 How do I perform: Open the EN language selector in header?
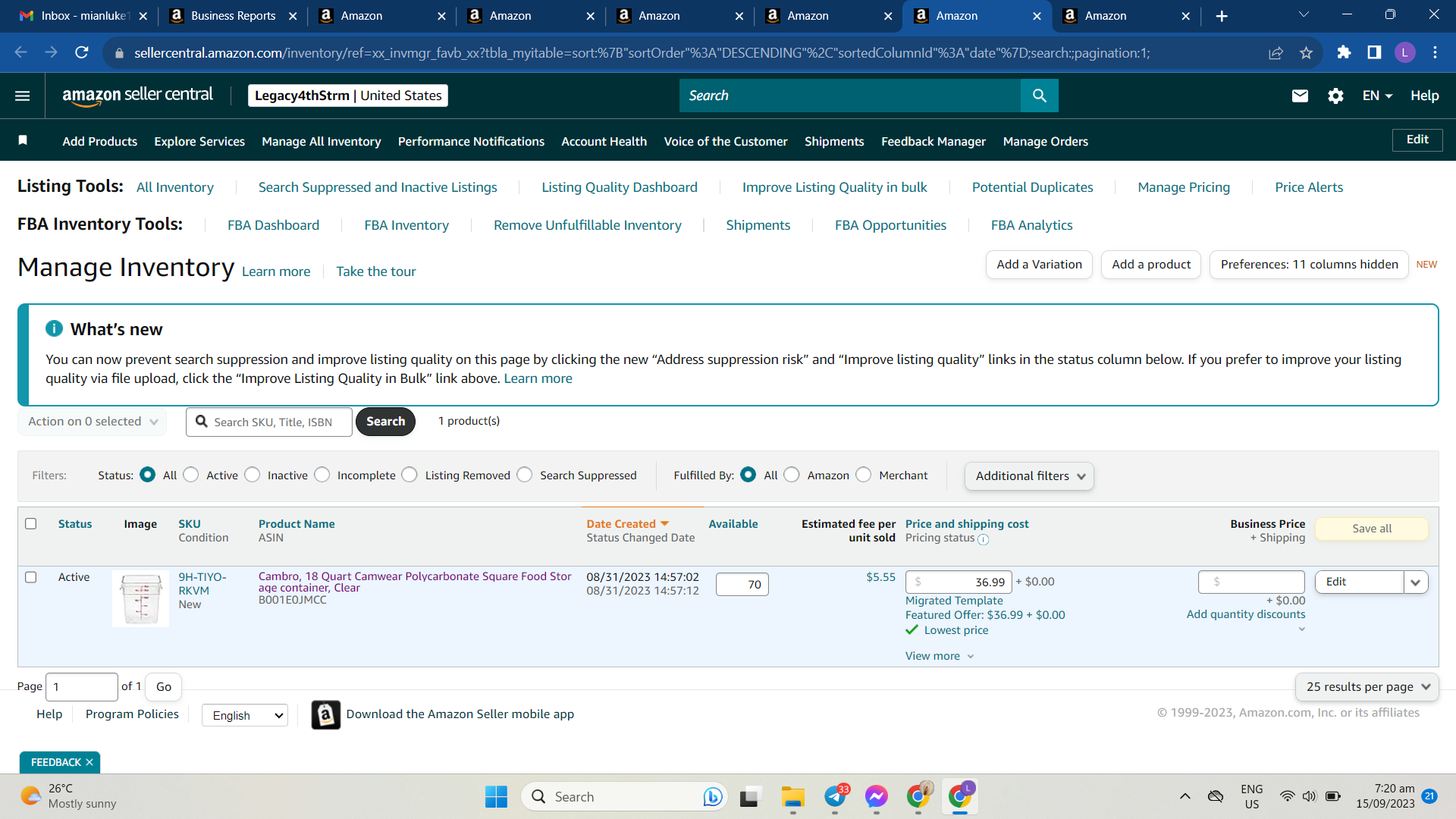coord(1377,96)
